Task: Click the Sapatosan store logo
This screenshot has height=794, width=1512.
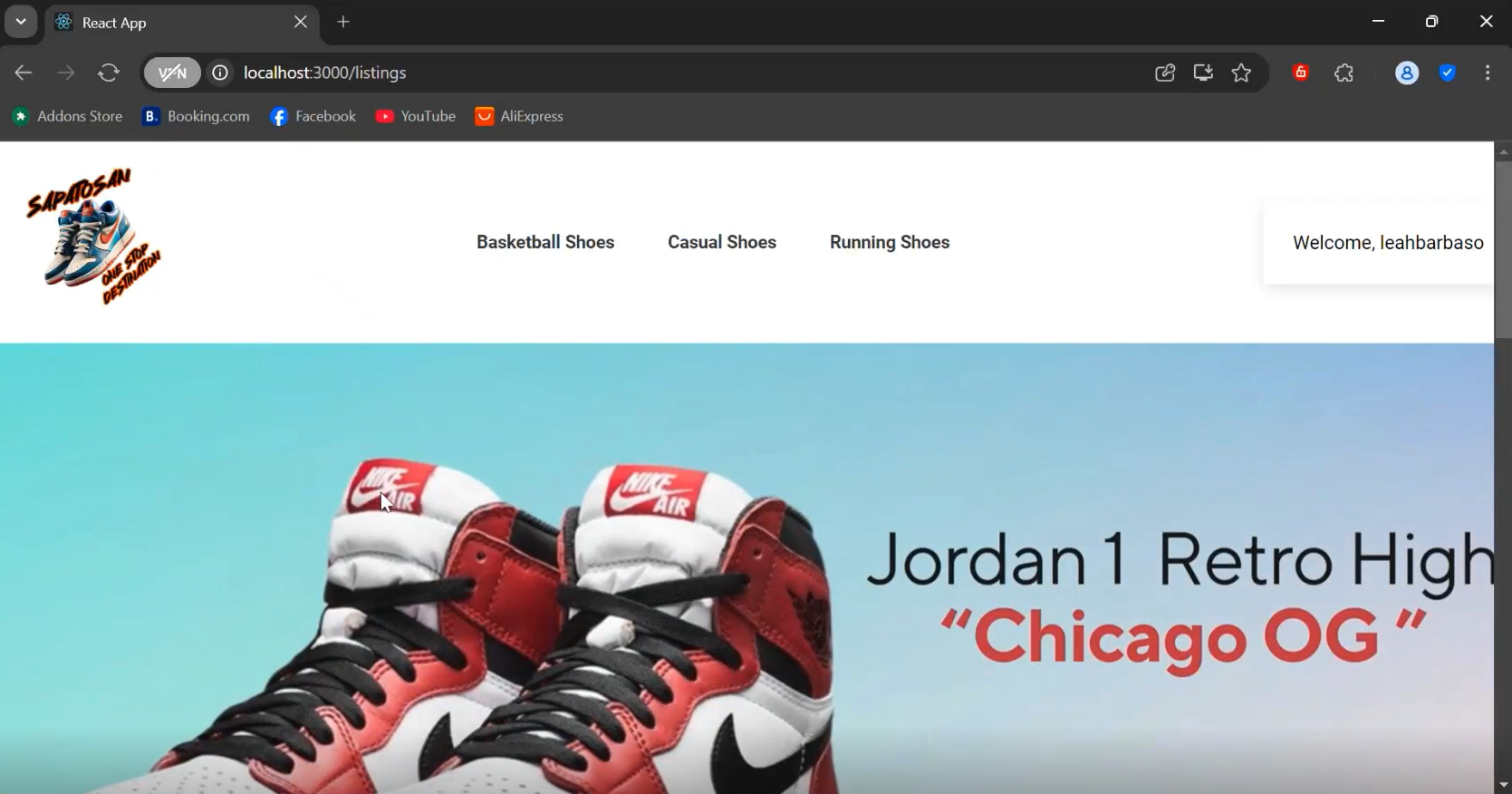Action: click(x=94, y=236)
